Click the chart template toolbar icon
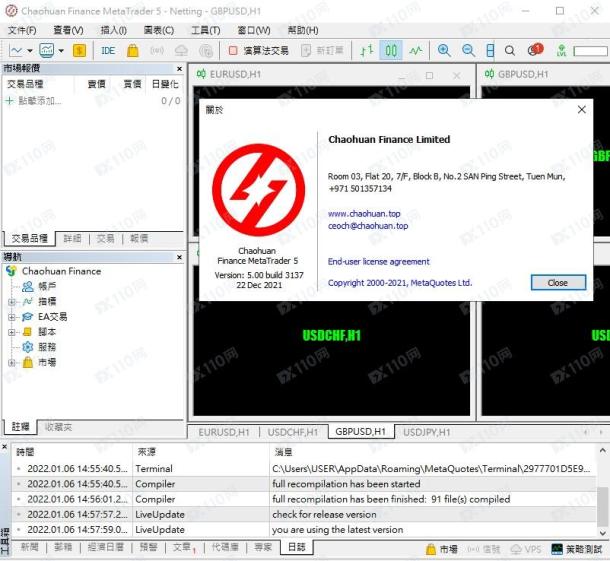This screenshot has height=561, width=610. coord(47,51)
